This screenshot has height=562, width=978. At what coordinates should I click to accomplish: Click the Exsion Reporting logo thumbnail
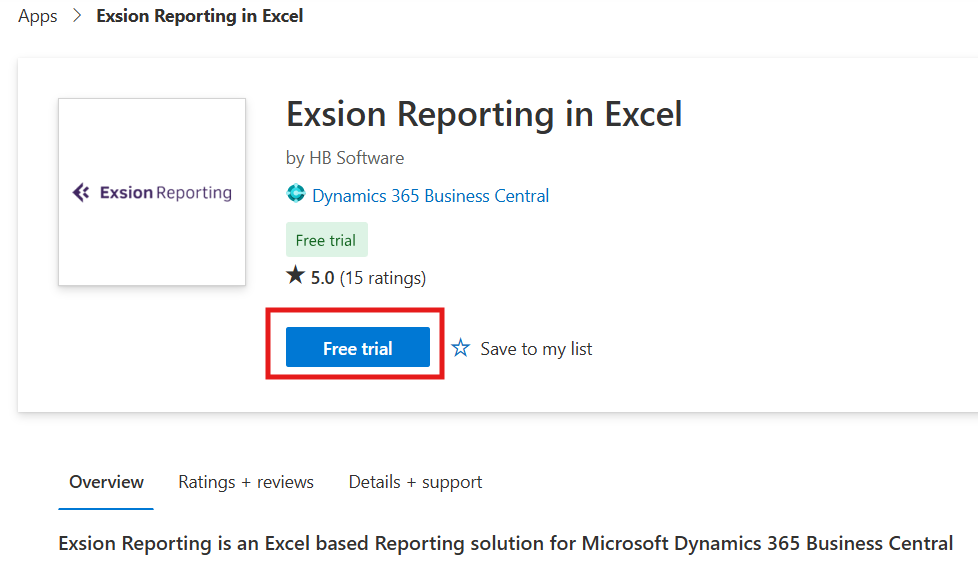pos(152,192)
